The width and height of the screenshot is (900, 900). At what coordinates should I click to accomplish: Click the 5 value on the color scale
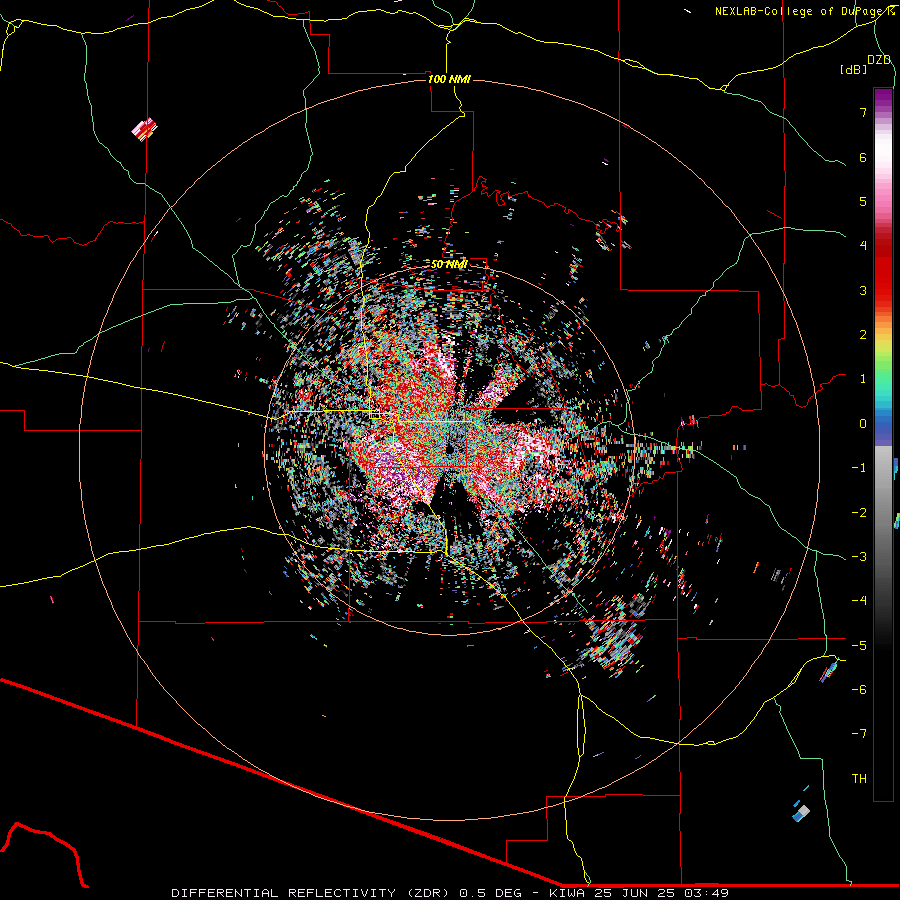click(863, 201)
